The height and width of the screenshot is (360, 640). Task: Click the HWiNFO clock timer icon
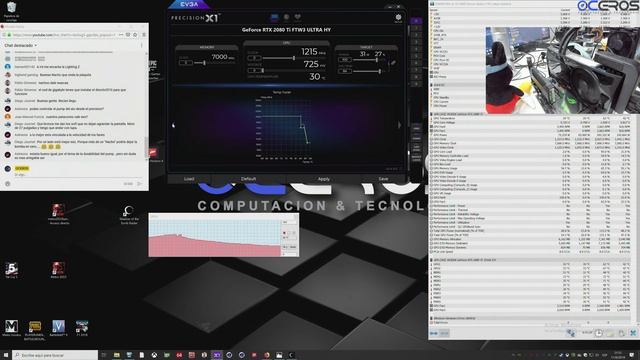click(598, 333)
